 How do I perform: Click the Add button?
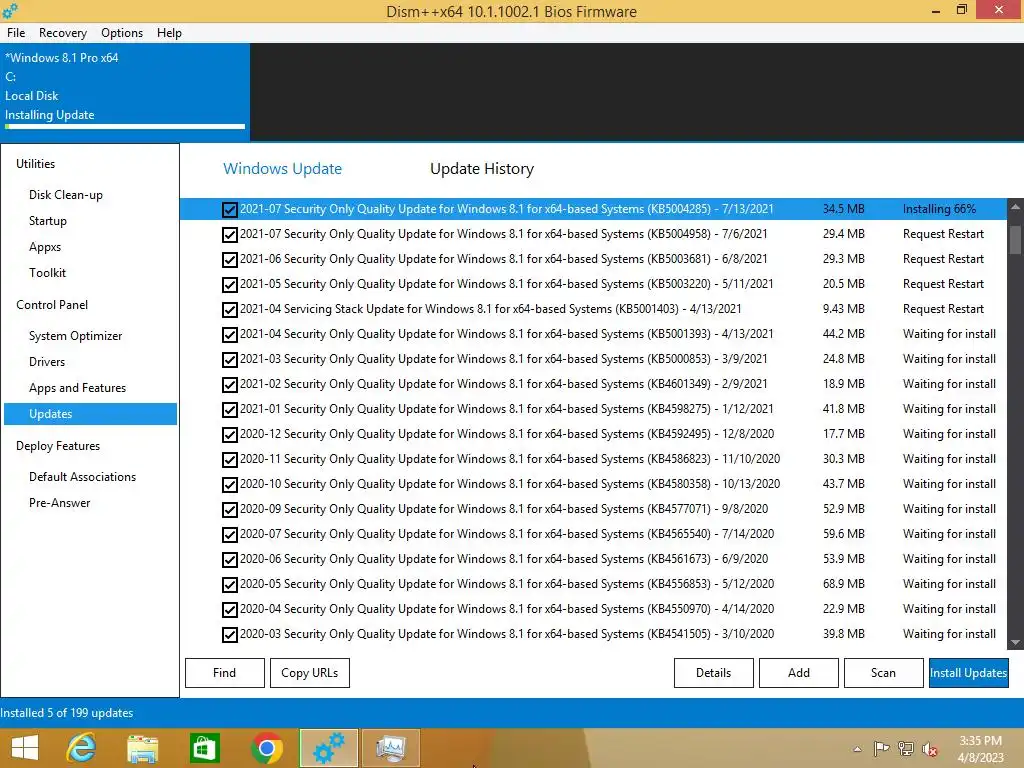pos(799,673)
